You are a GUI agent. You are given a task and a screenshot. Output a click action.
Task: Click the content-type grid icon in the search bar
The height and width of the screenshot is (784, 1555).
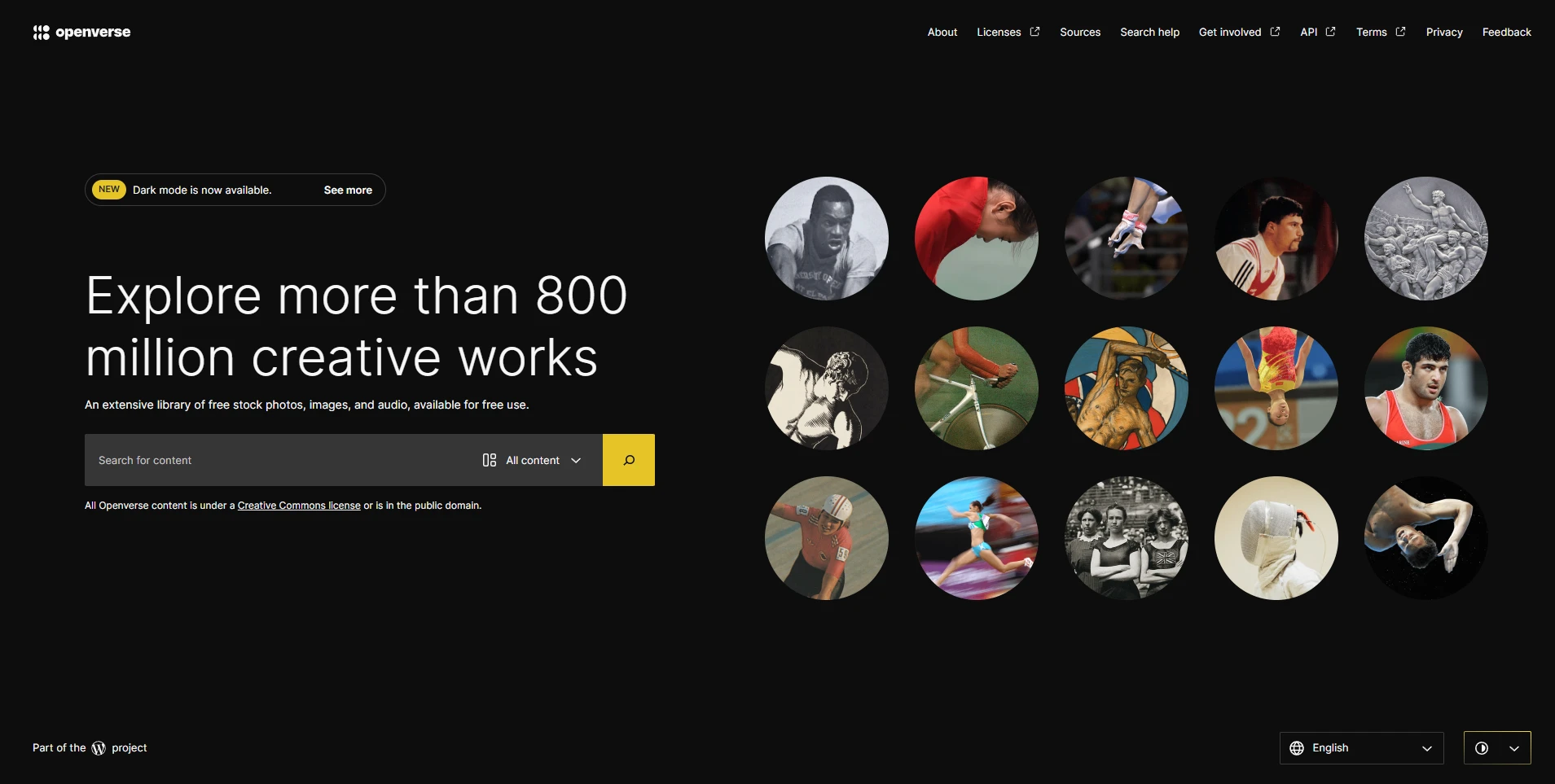pyautogui.click(x=489, y=459)
